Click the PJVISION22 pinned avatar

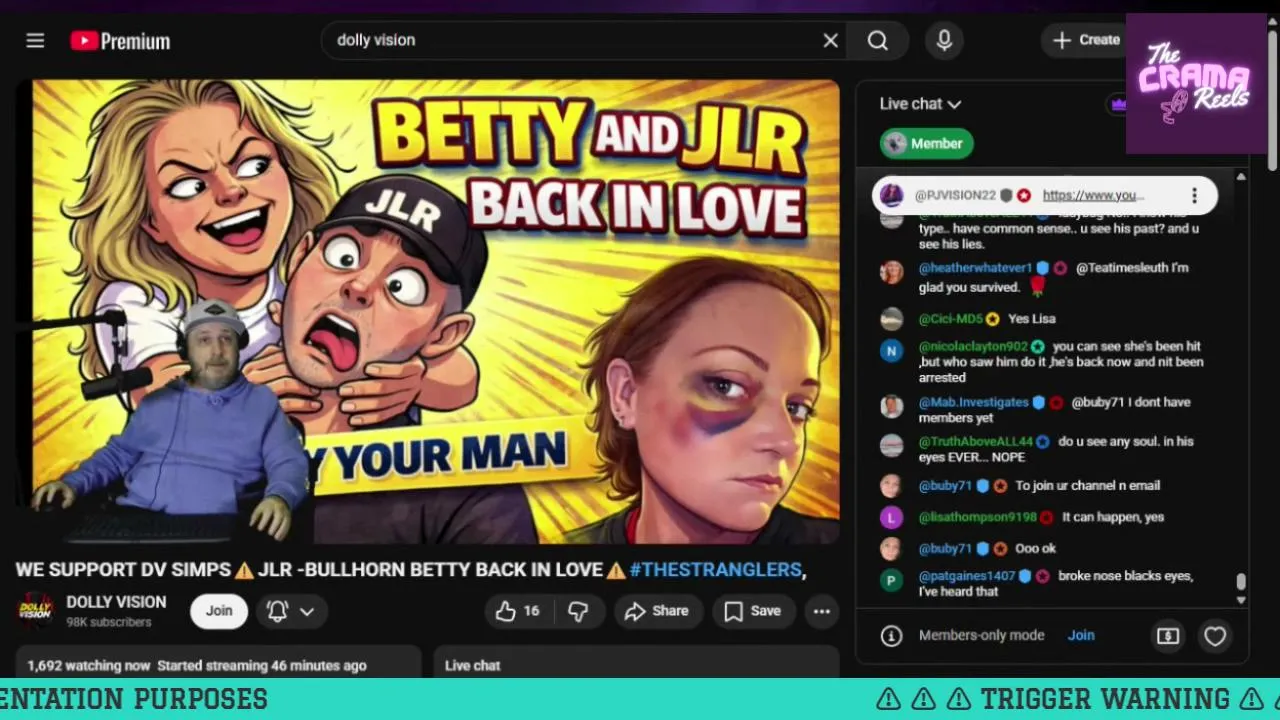pos(892,196)
